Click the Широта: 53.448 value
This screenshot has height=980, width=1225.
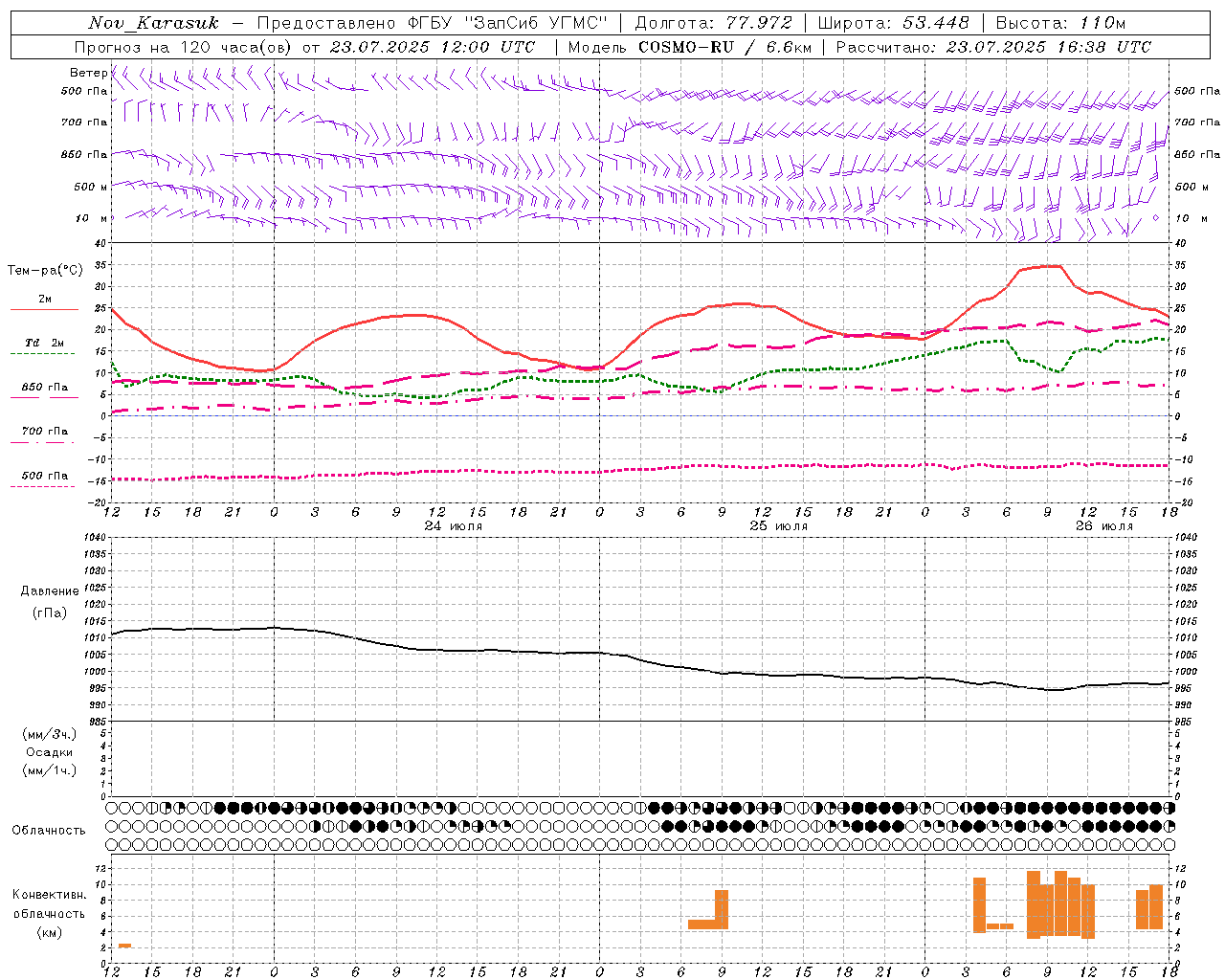[x=893, y=23]
